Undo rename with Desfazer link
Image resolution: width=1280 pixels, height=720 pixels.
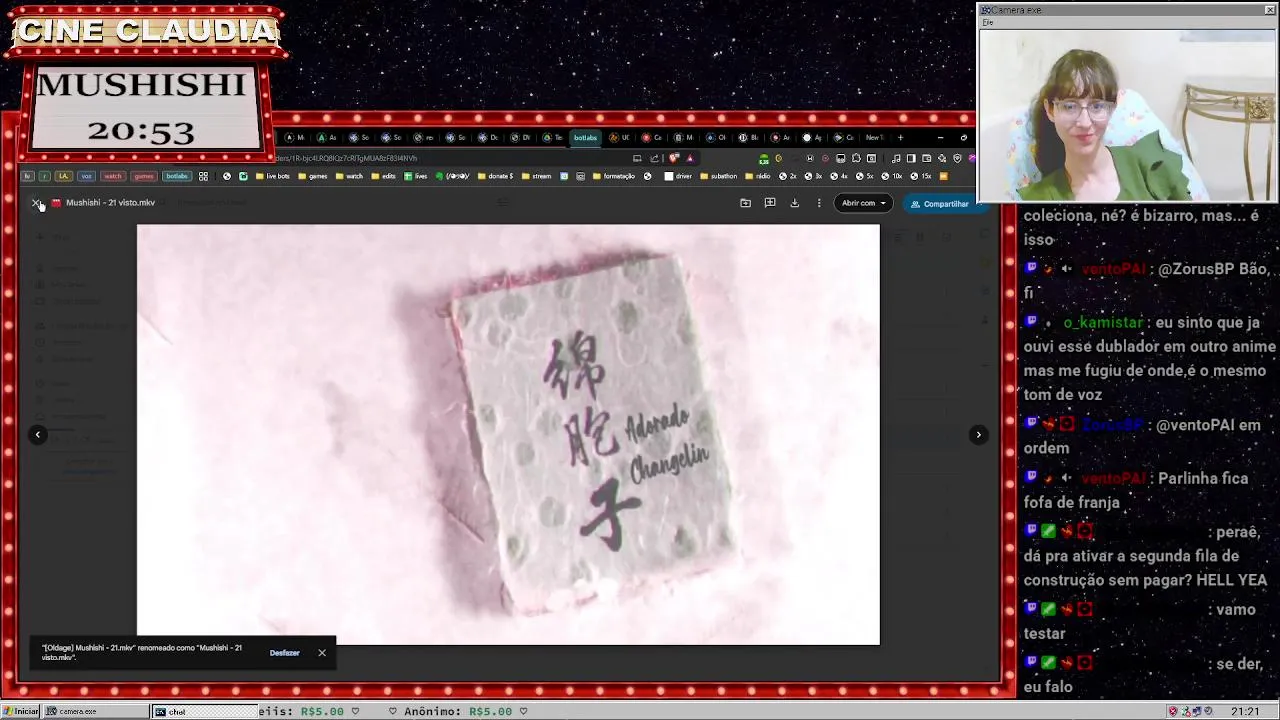(x=284, y=653)
